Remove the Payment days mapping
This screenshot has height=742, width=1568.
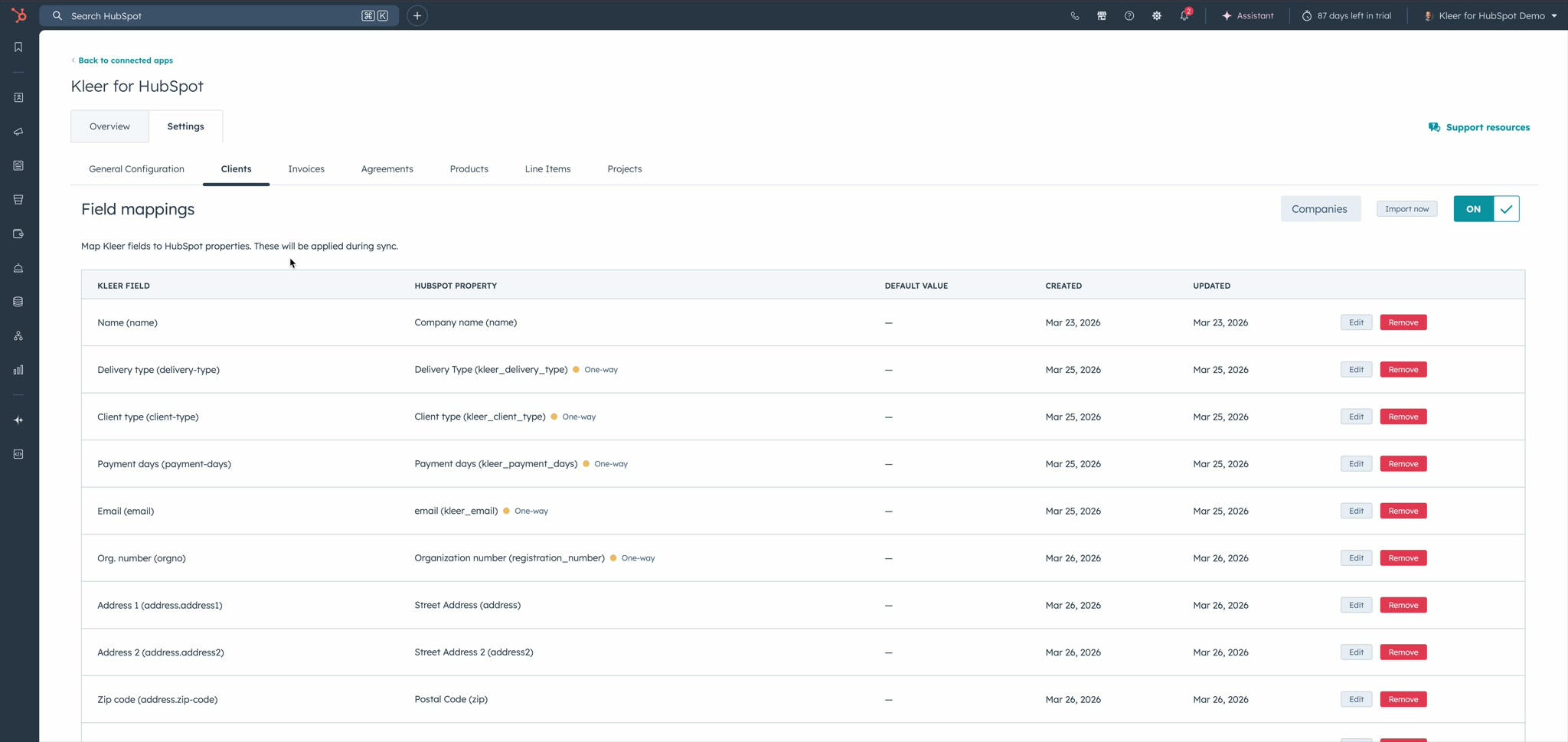1403,464
